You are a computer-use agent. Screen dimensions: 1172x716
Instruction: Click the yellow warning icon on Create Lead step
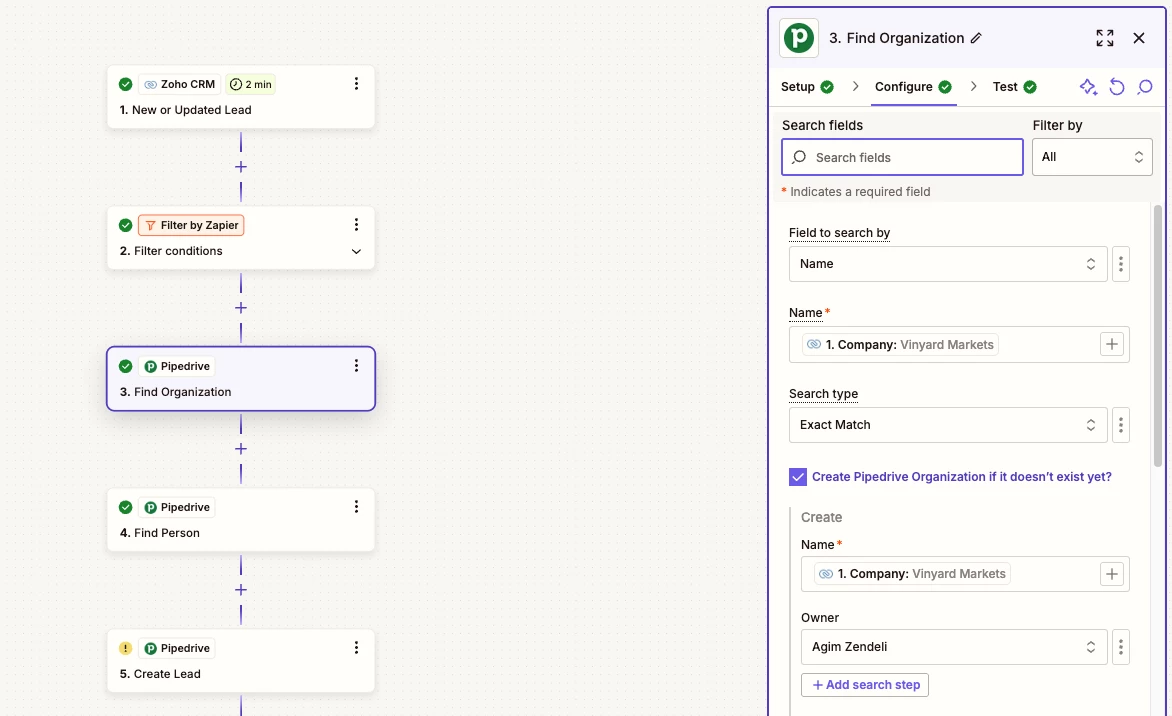point(126,648)
